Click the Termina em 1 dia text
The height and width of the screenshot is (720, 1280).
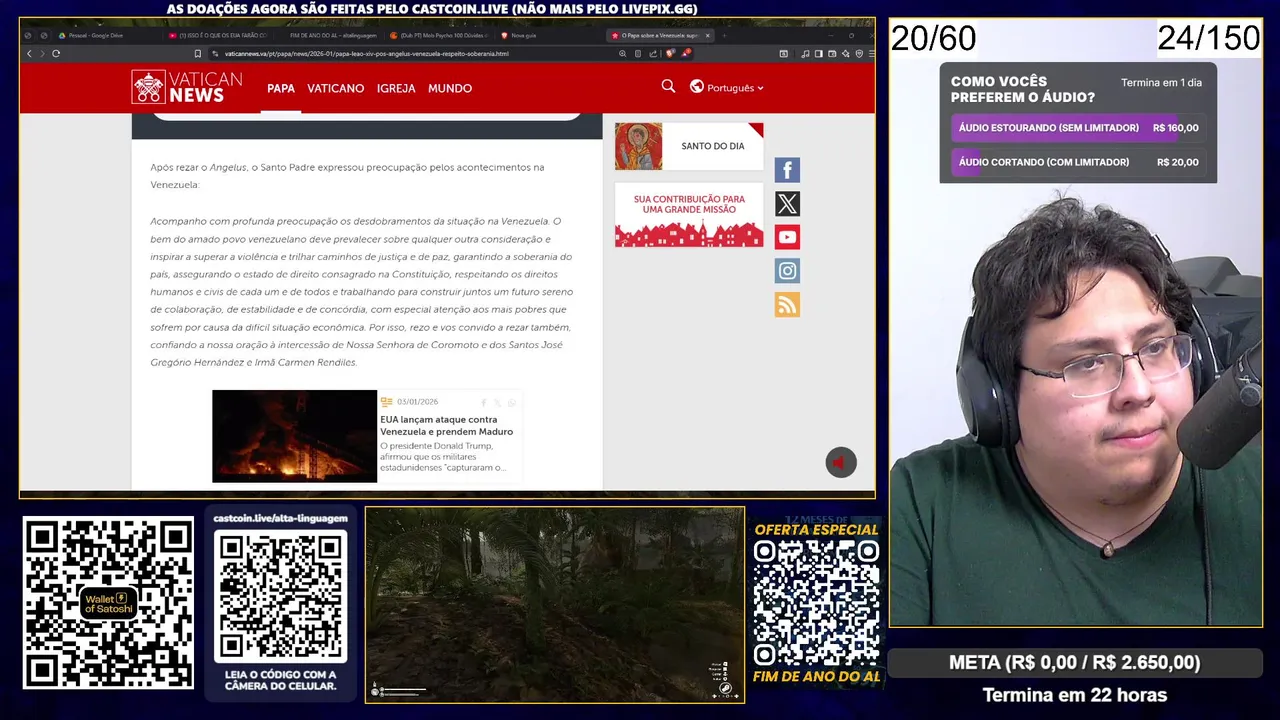click(1161, 83)
